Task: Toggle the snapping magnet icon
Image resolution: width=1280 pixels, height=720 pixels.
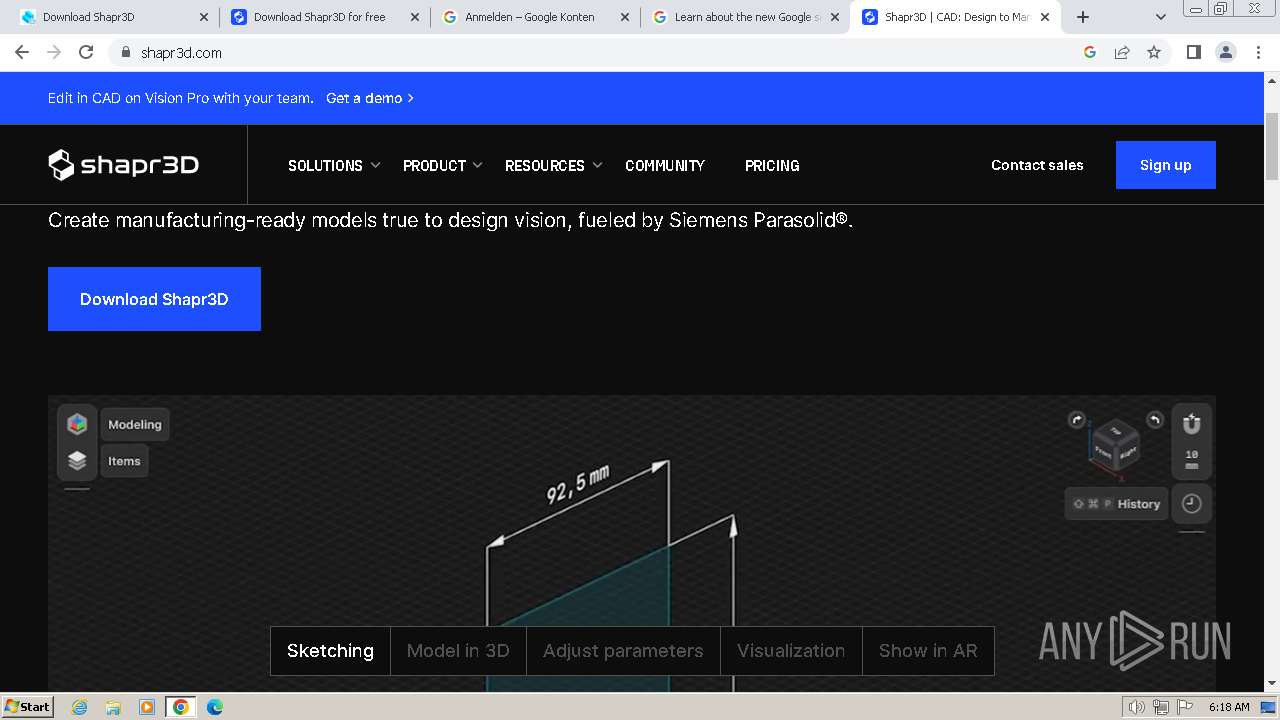Action: [x=1191, y=424]
